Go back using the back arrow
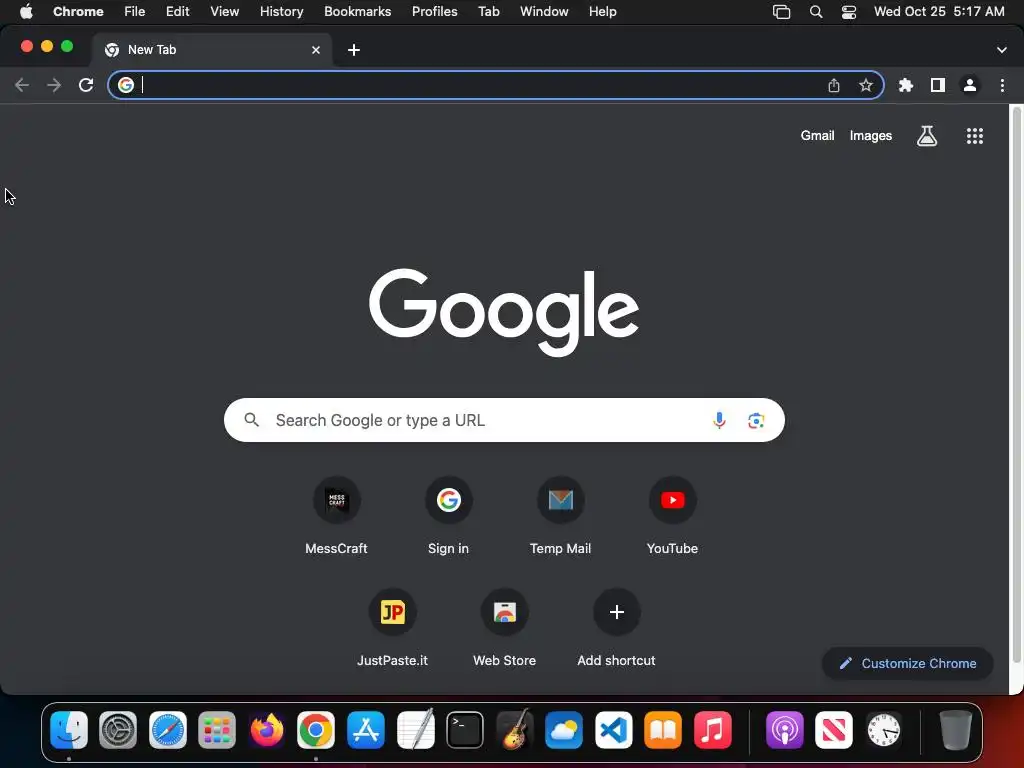Viewport: 1024px width, 768px height. (x=22, y=85)
